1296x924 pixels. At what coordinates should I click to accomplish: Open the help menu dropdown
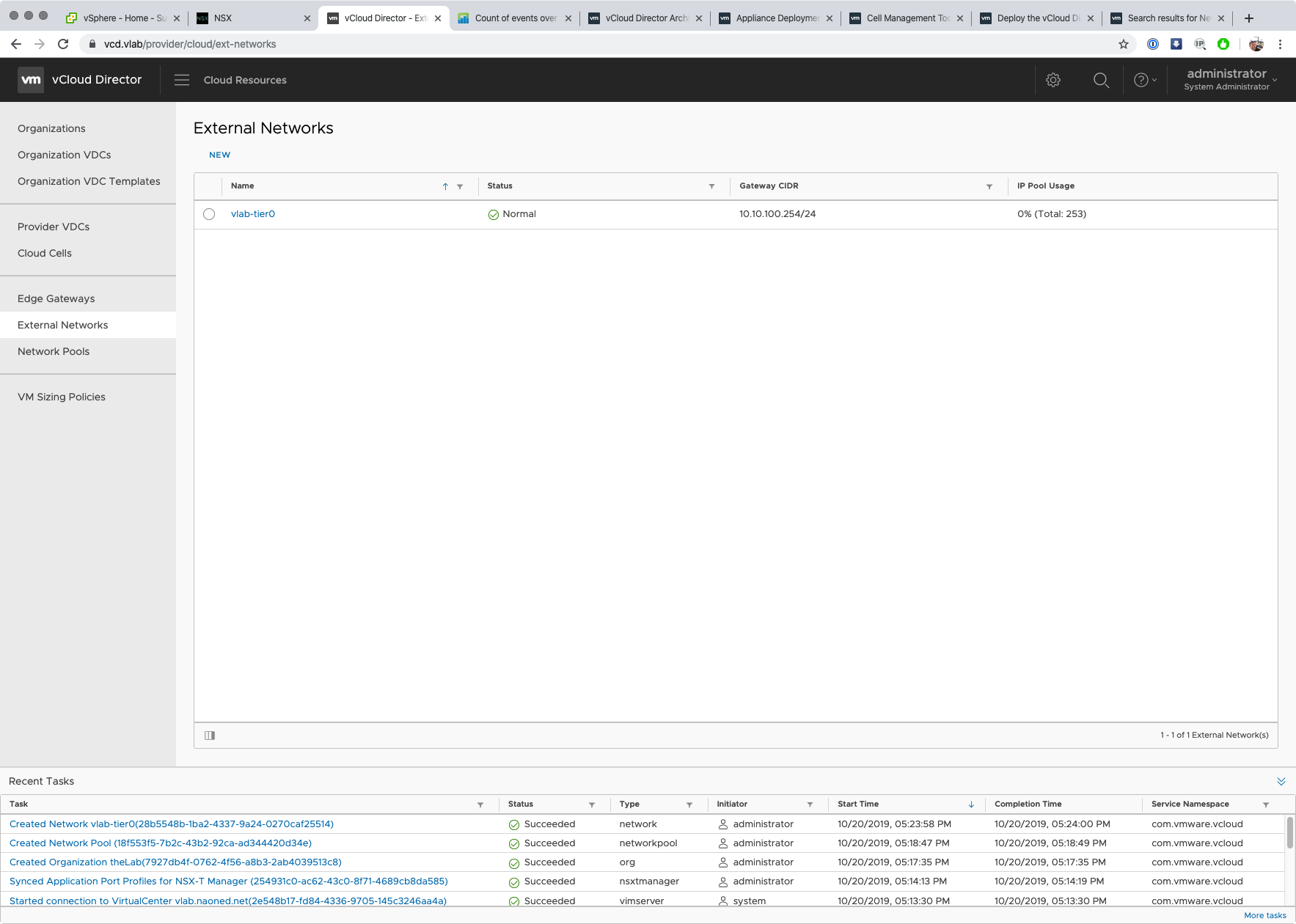1145,80
